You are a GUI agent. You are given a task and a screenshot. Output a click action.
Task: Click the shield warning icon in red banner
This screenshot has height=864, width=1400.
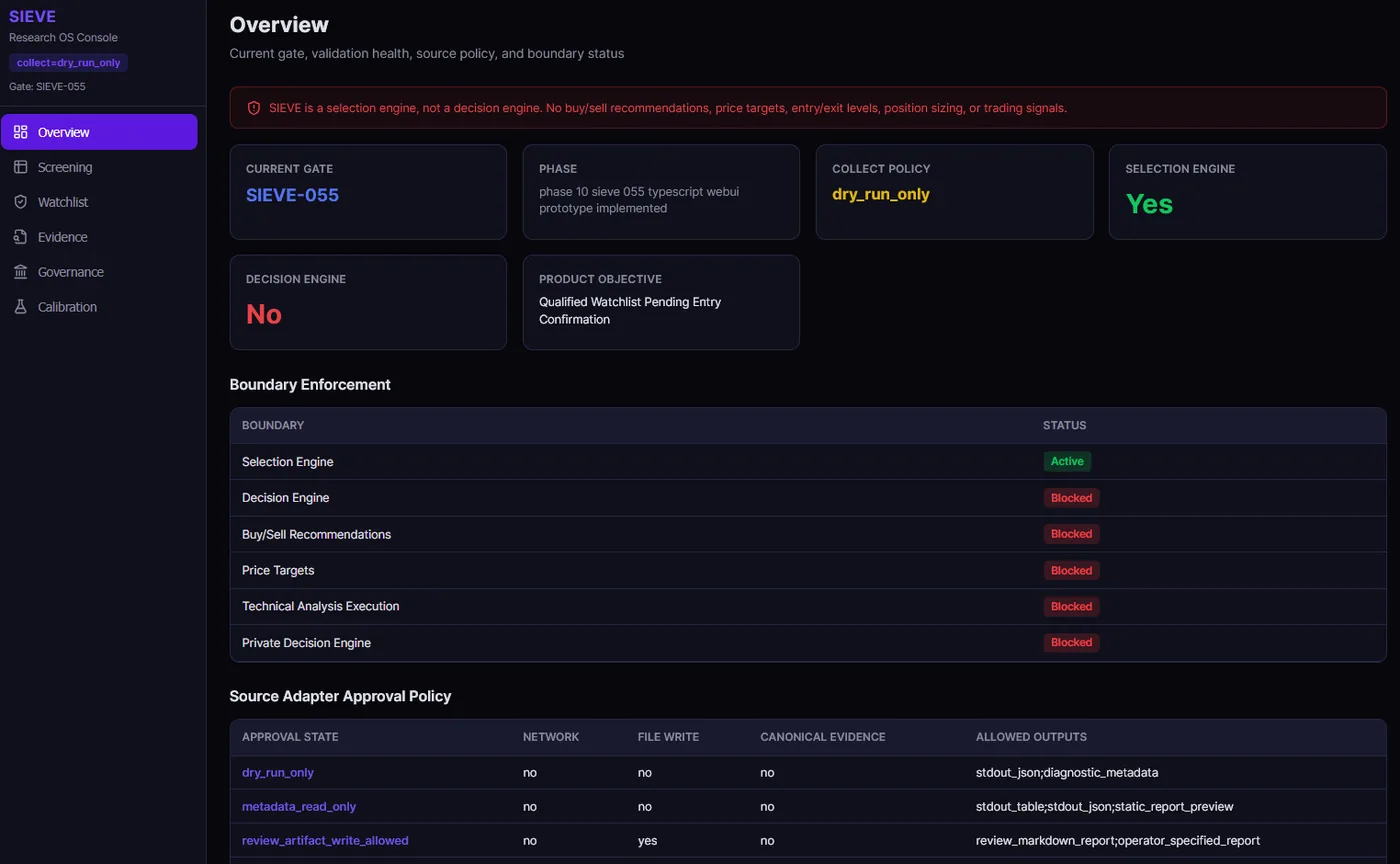pyautogui.click(x=254, y=108)
